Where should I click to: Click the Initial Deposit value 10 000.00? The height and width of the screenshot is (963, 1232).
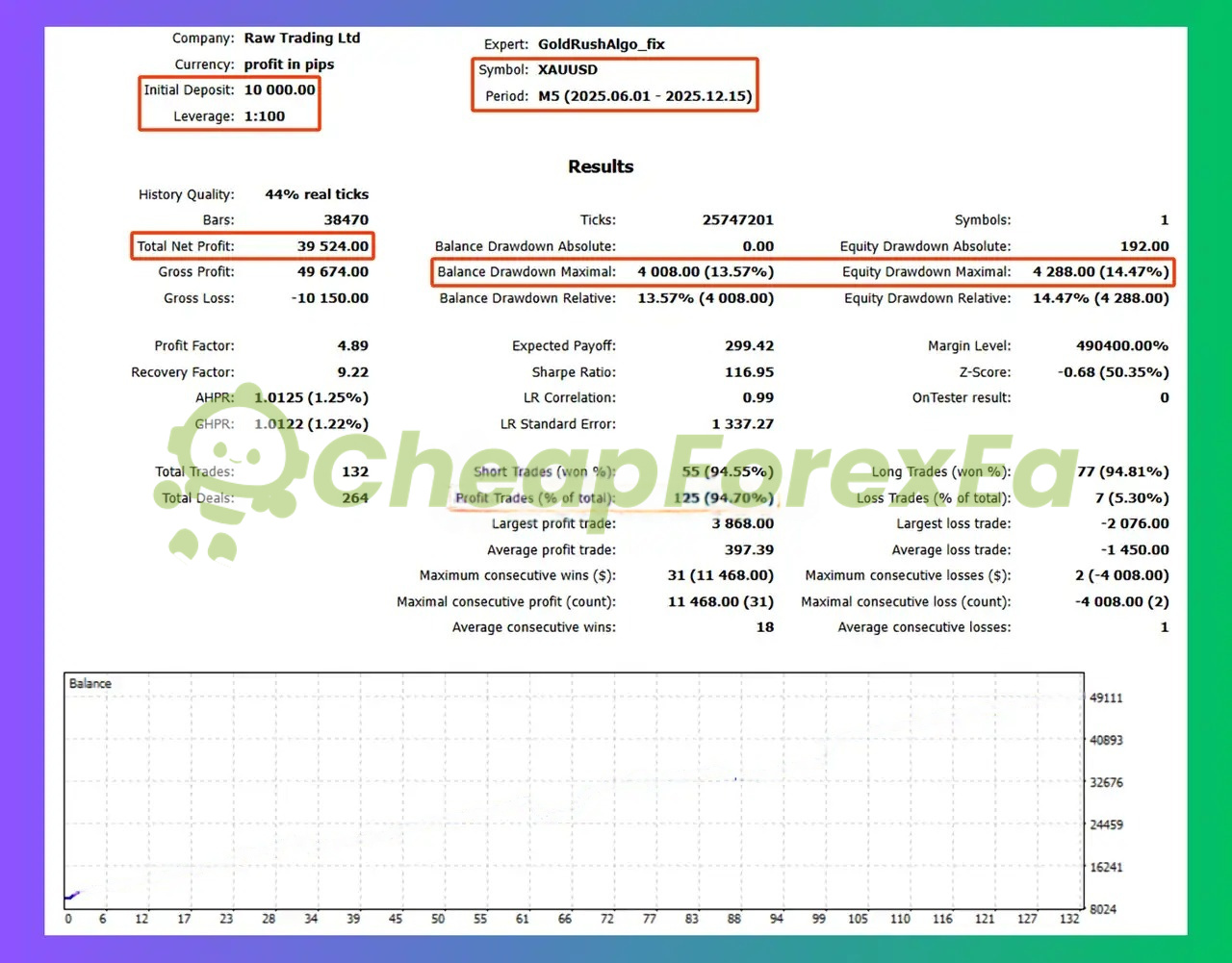[x=279, y=90]
